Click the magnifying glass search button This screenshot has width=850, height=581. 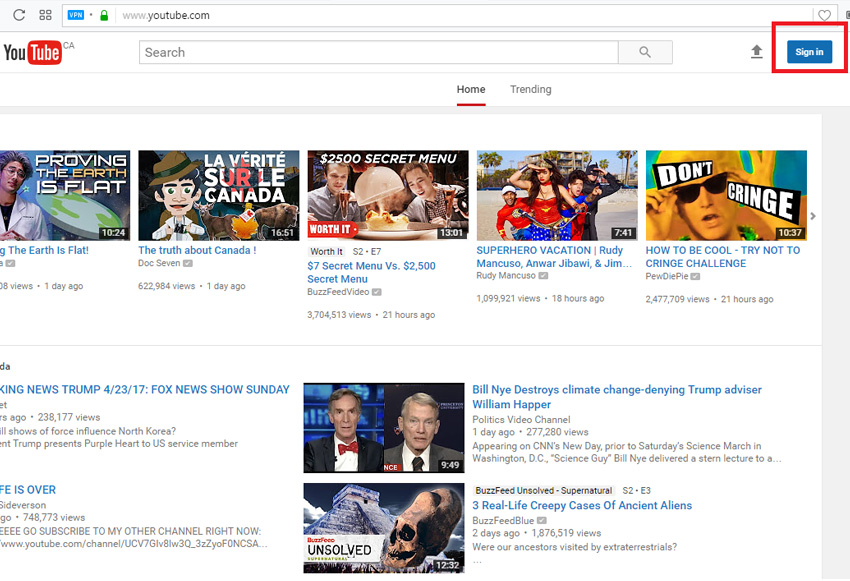645,52
